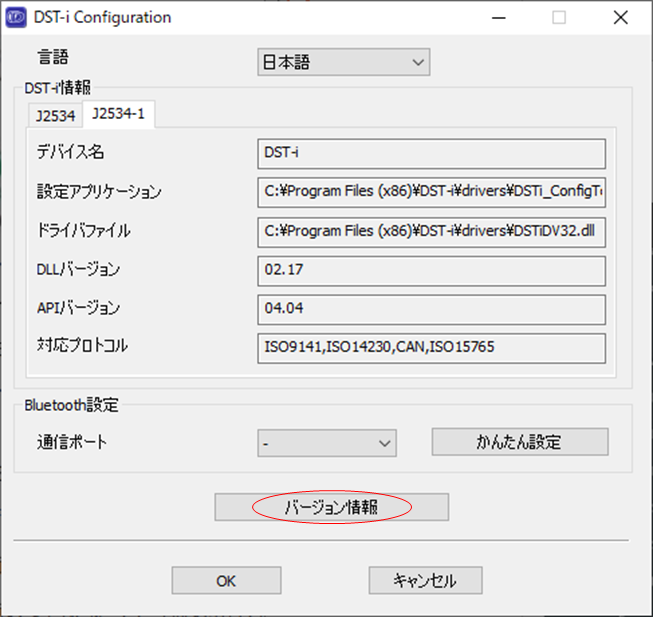
Task: Click the 言語 label text
Action: 53,57
